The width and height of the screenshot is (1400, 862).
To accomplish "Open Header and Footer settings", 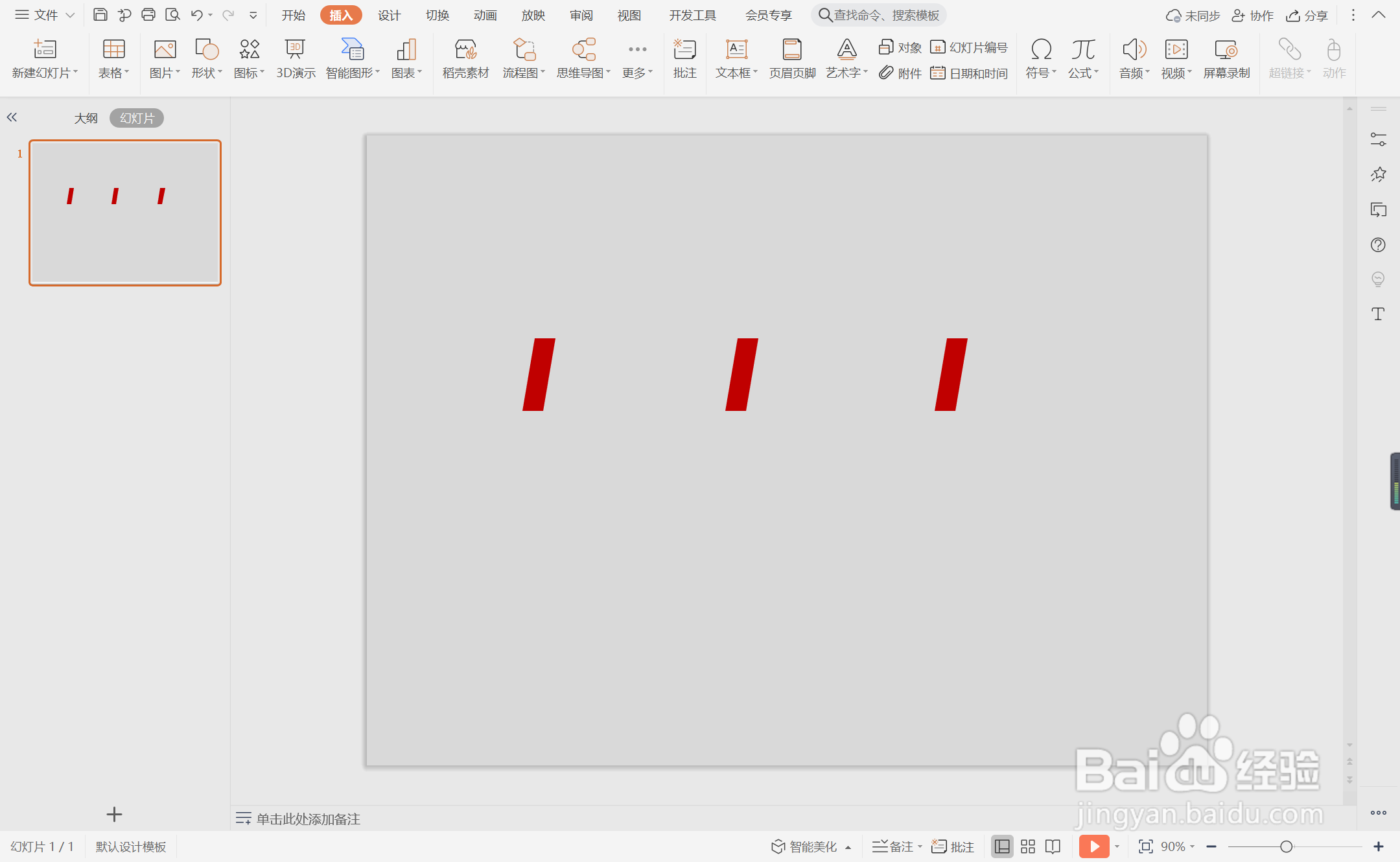I will point(792,58).
